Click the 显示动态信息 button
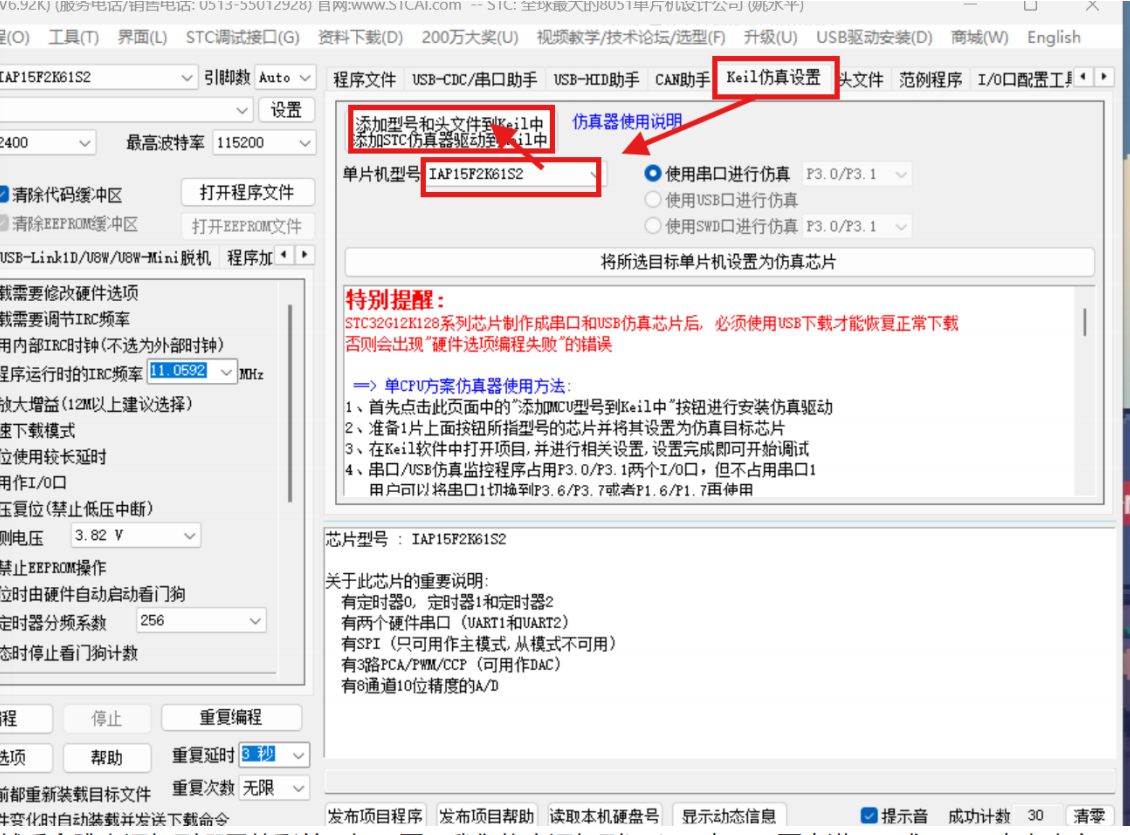Image resolution: width=1130 pixels, height=835 pixels. [729, 816]
